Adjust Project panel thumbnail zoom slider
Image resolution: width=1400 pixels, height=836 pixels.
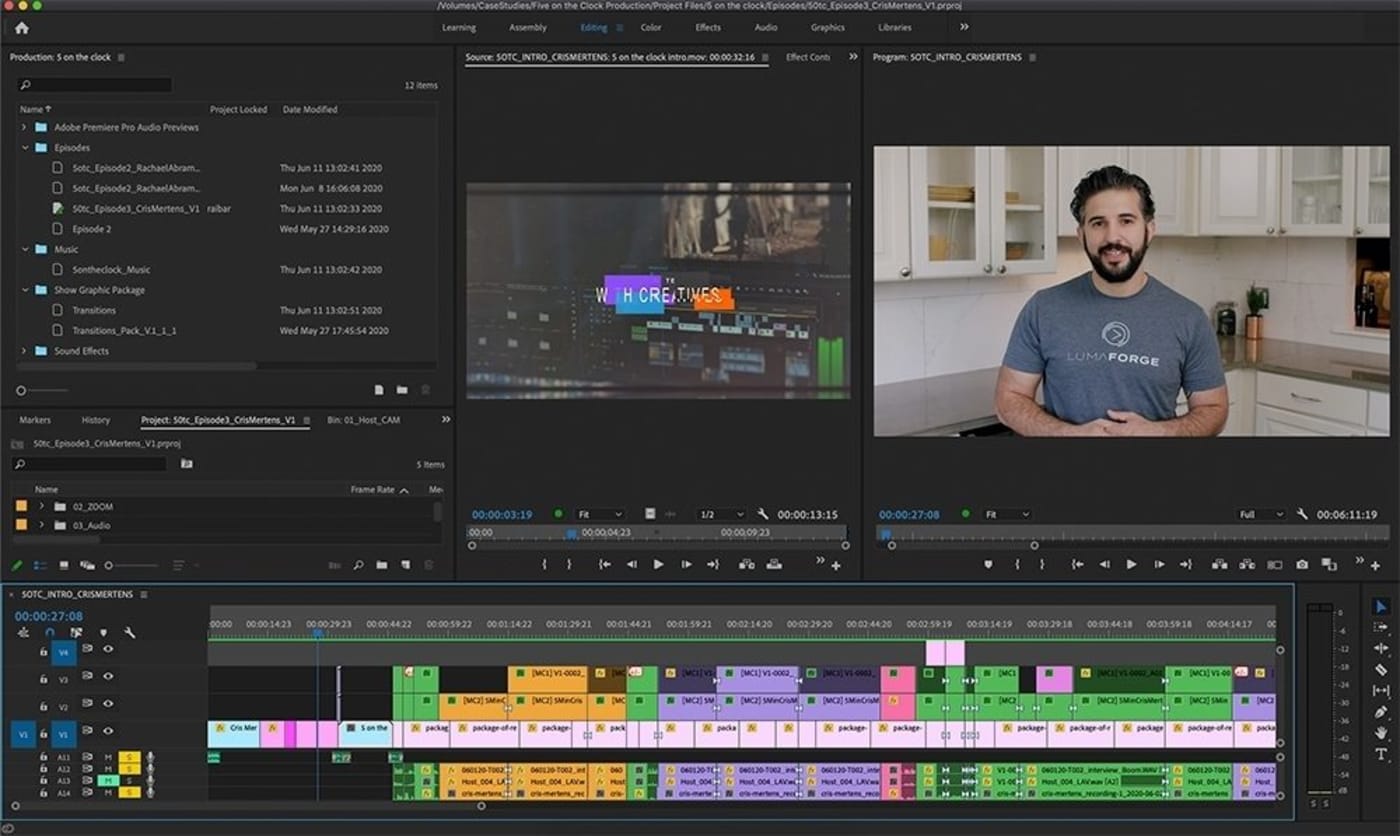tap(130, 565)
